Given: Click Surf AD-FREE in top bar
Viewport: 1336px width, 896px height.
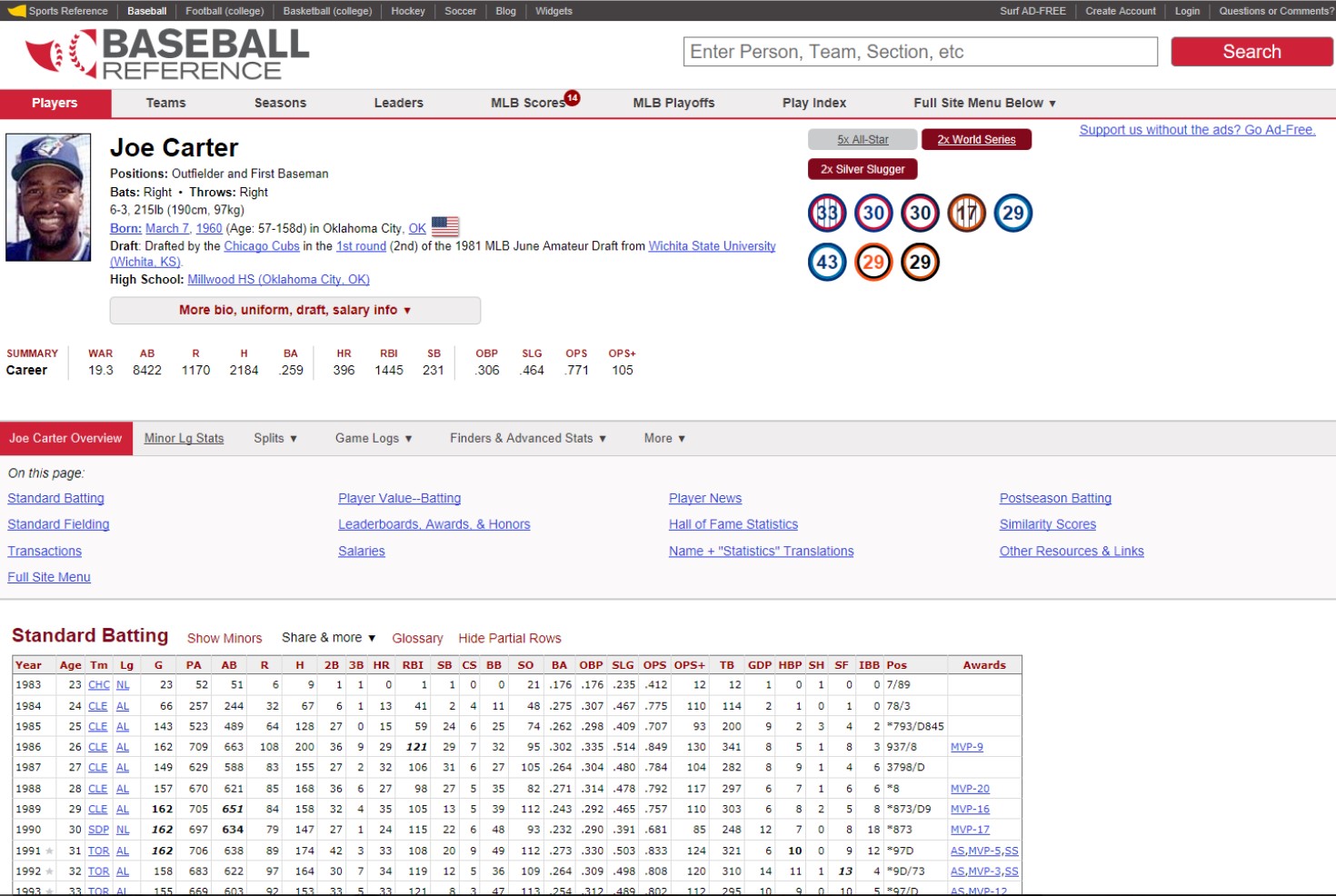Looking at the screenshot, I should tap(1032, 11).
